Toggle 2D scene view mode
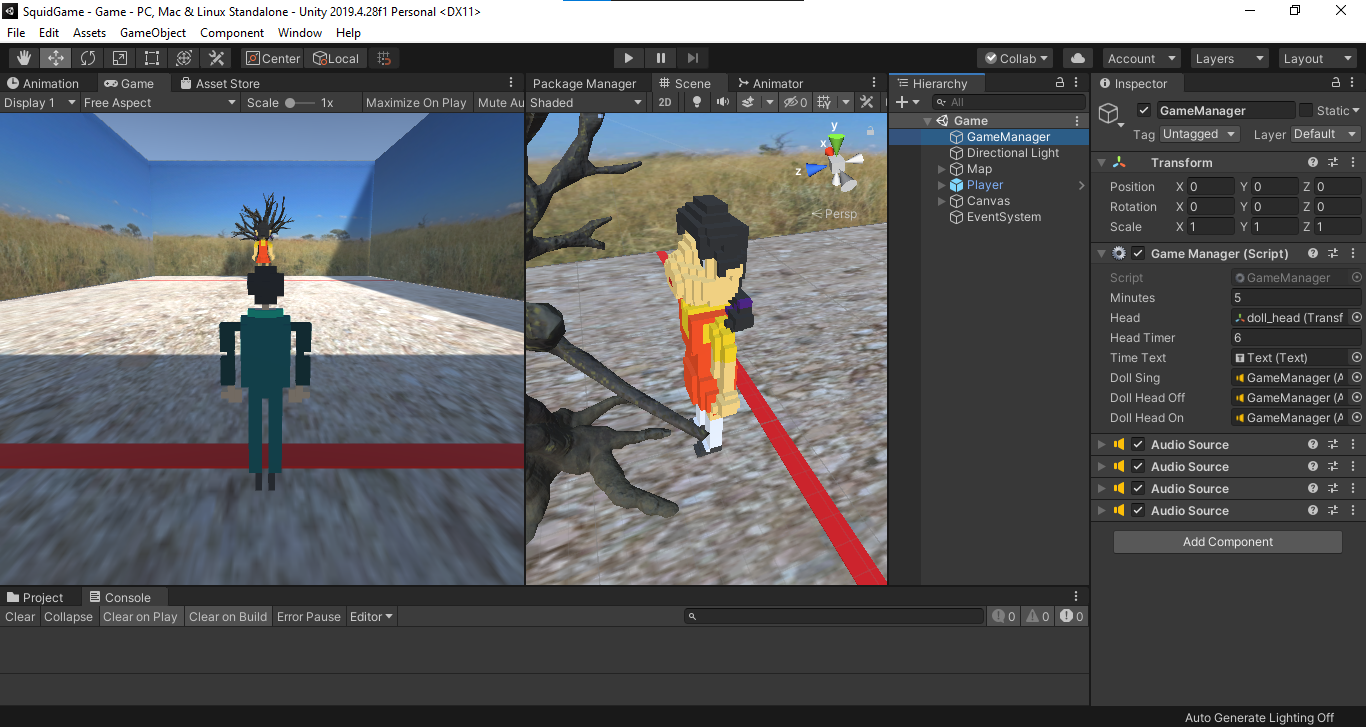This screenshot has width=1366, height=727. (665, 102)
